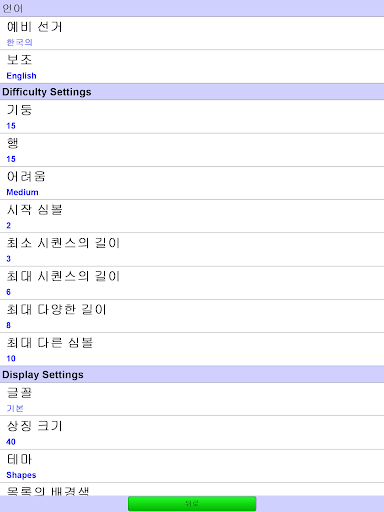Screen dimensions: 384x512
Task: Click the blue Shapes theme value
Action: (21, 475)
